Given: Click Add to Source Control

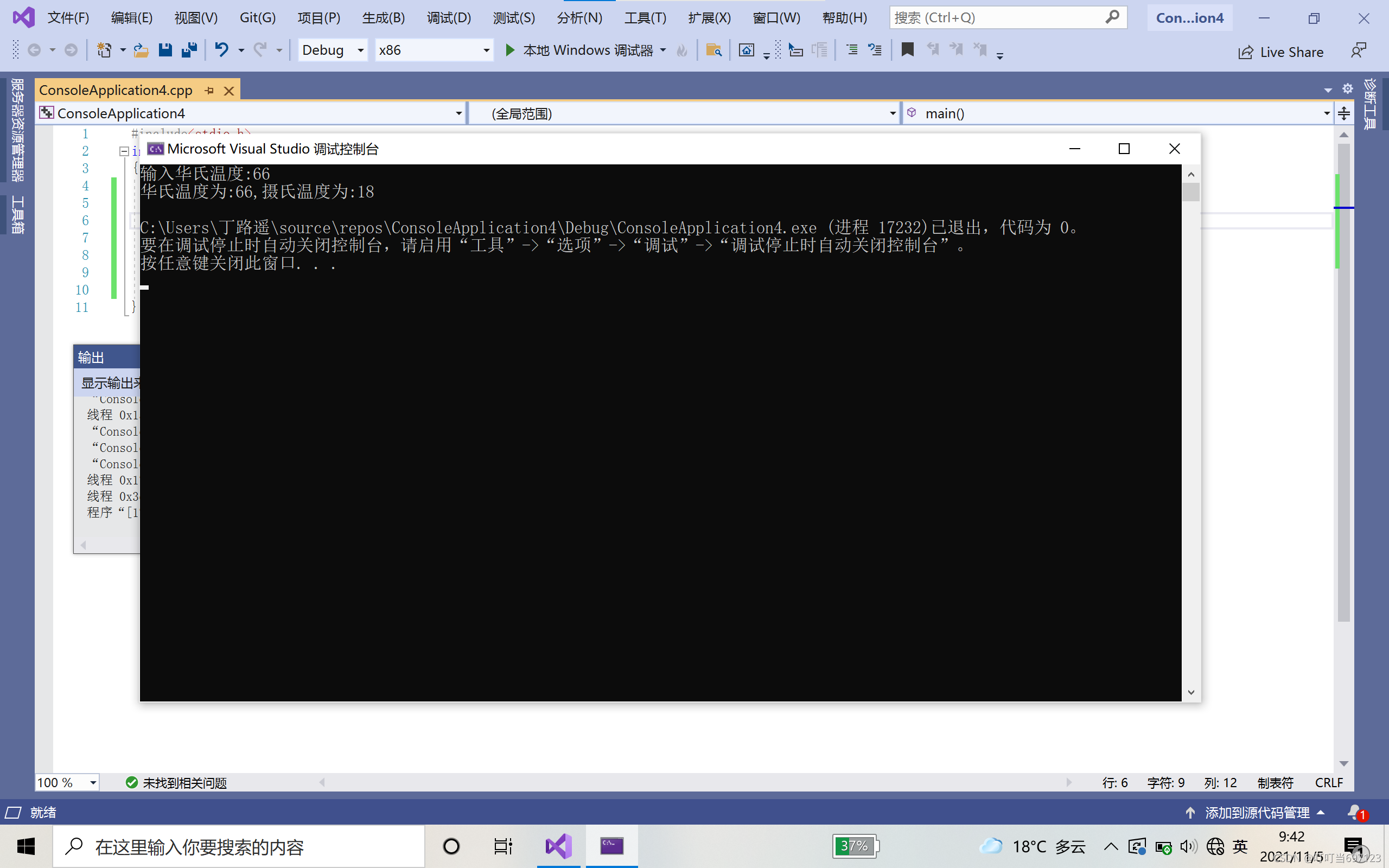Looking at the screenshot, I should point(1256,813).
